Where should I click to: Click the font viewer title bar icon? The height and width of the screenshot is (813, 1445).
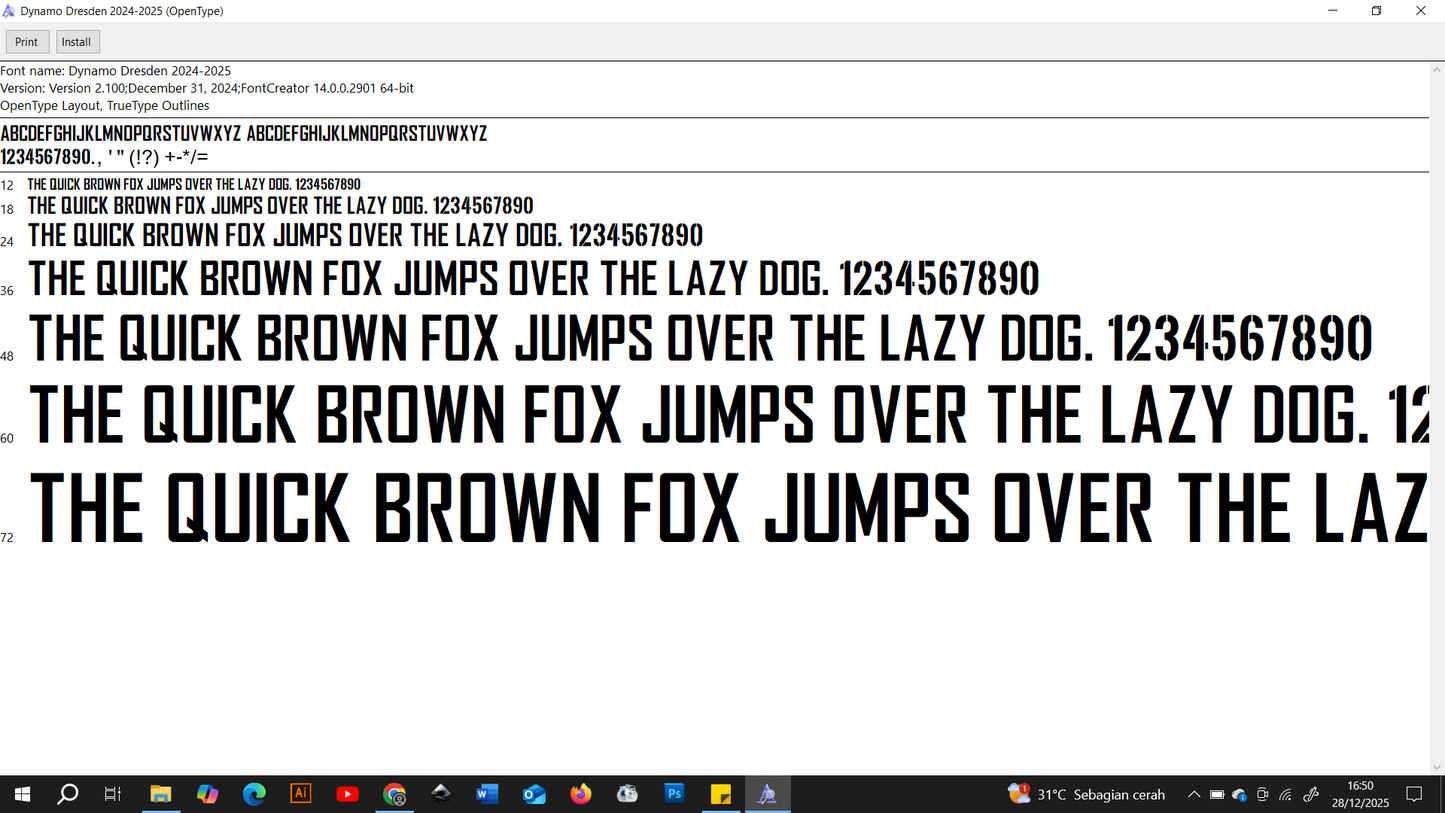(x=9, y=11)
